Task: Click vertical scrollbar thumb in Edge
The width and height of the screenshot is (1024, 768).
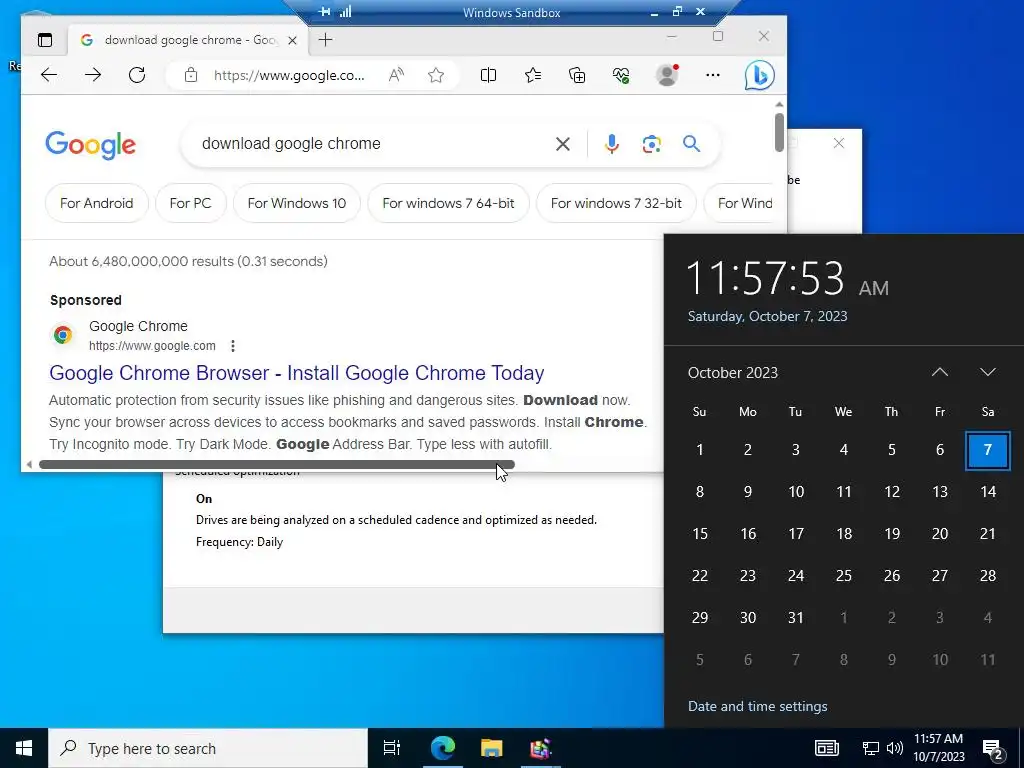Action: click(779, 133)
